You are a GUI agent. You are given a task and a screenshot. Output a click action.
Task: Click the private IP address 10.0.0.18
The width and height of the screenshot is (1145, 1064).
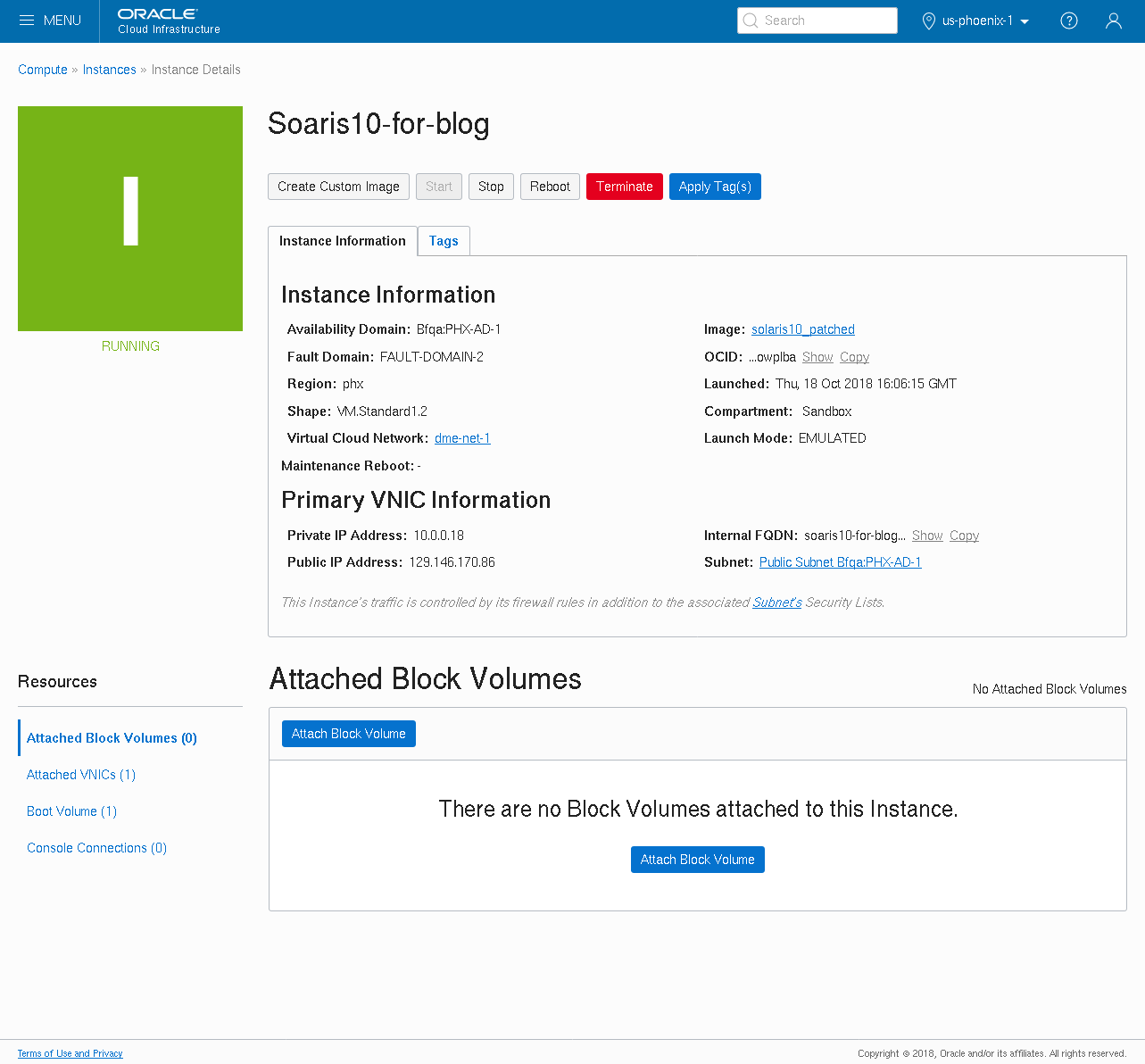point(438,536)
